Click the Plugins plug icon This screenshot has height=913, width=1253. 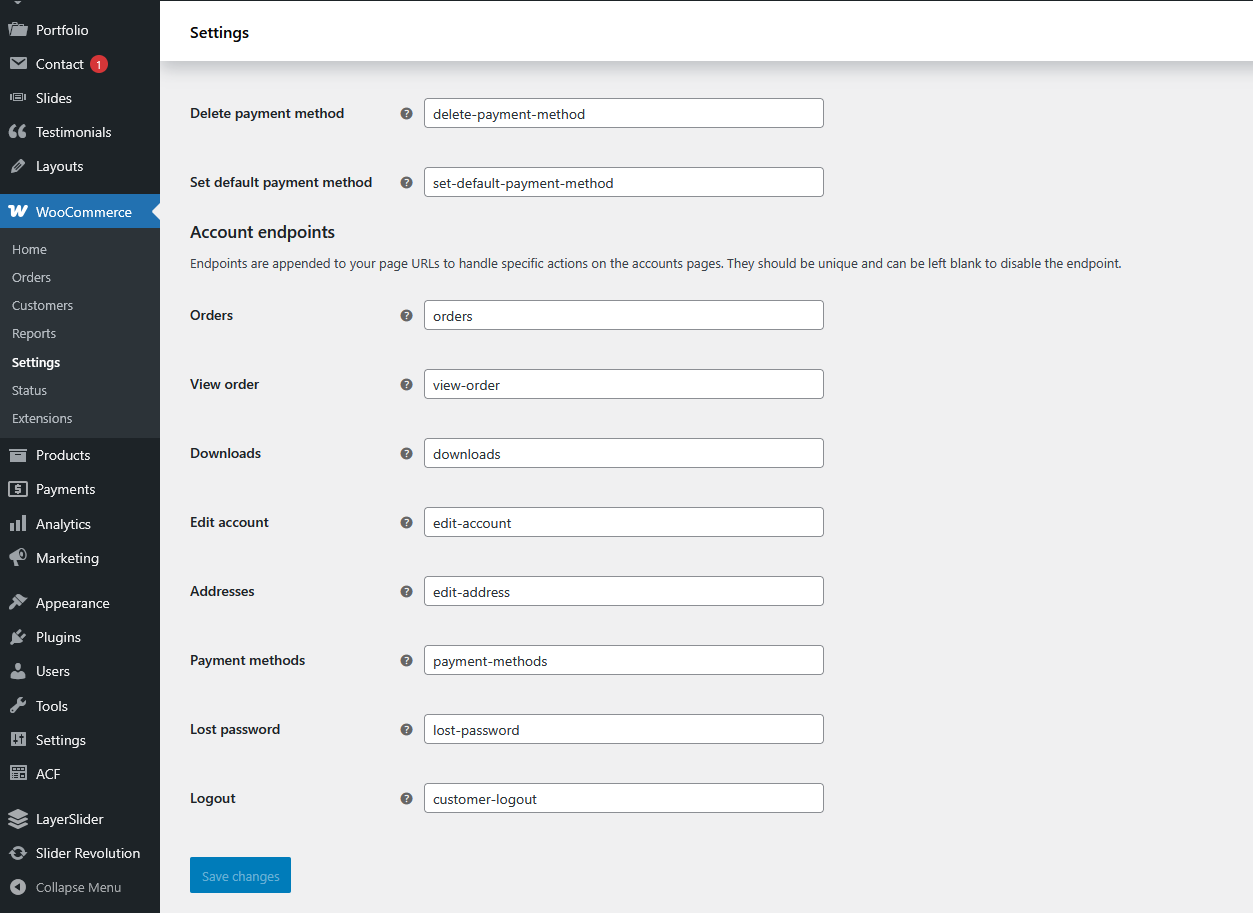click(x=17, y=637)
